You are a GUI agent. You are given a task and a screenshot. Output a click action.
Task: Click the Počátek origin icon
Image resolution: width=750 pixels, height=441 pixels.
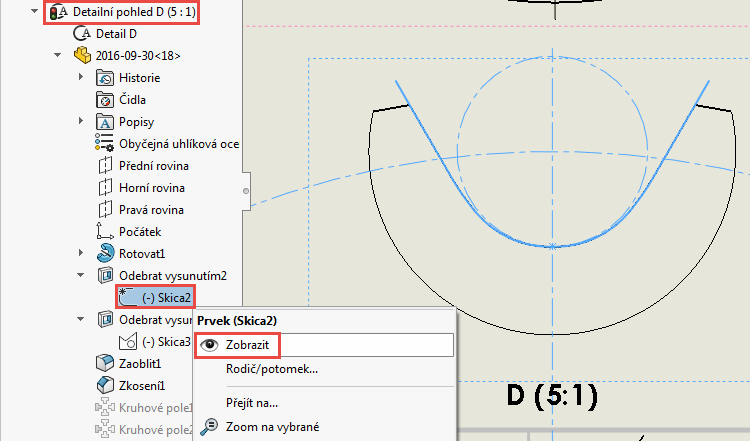click(105, 231)
